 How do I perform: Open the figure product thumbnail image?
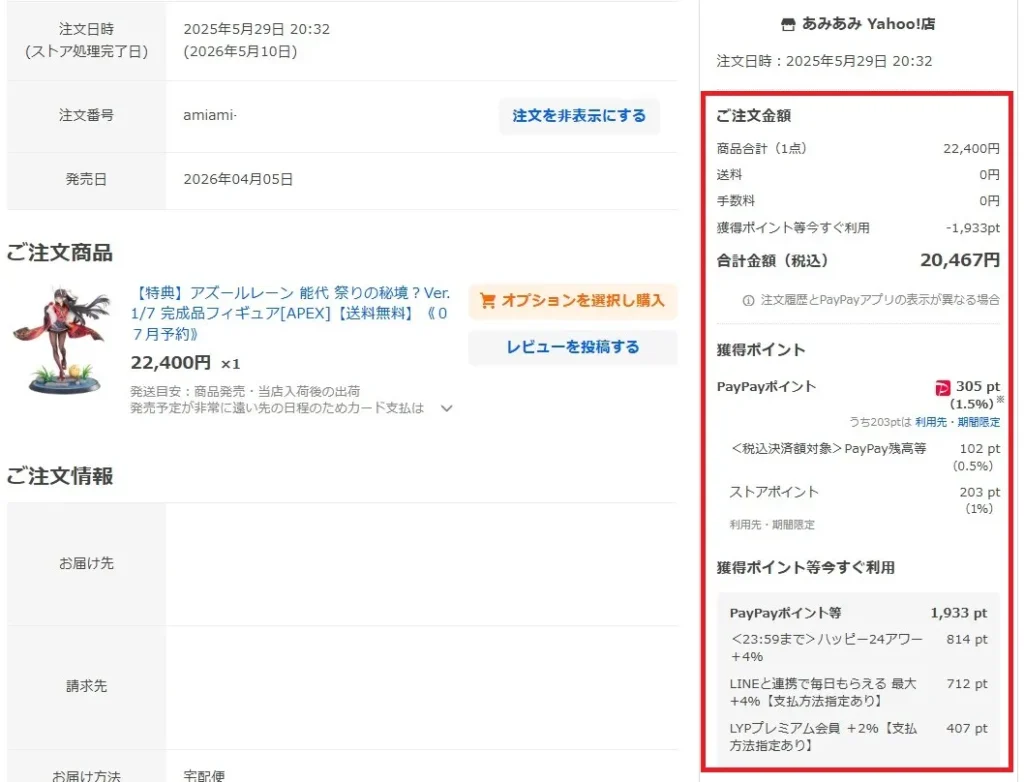point(63,340)
